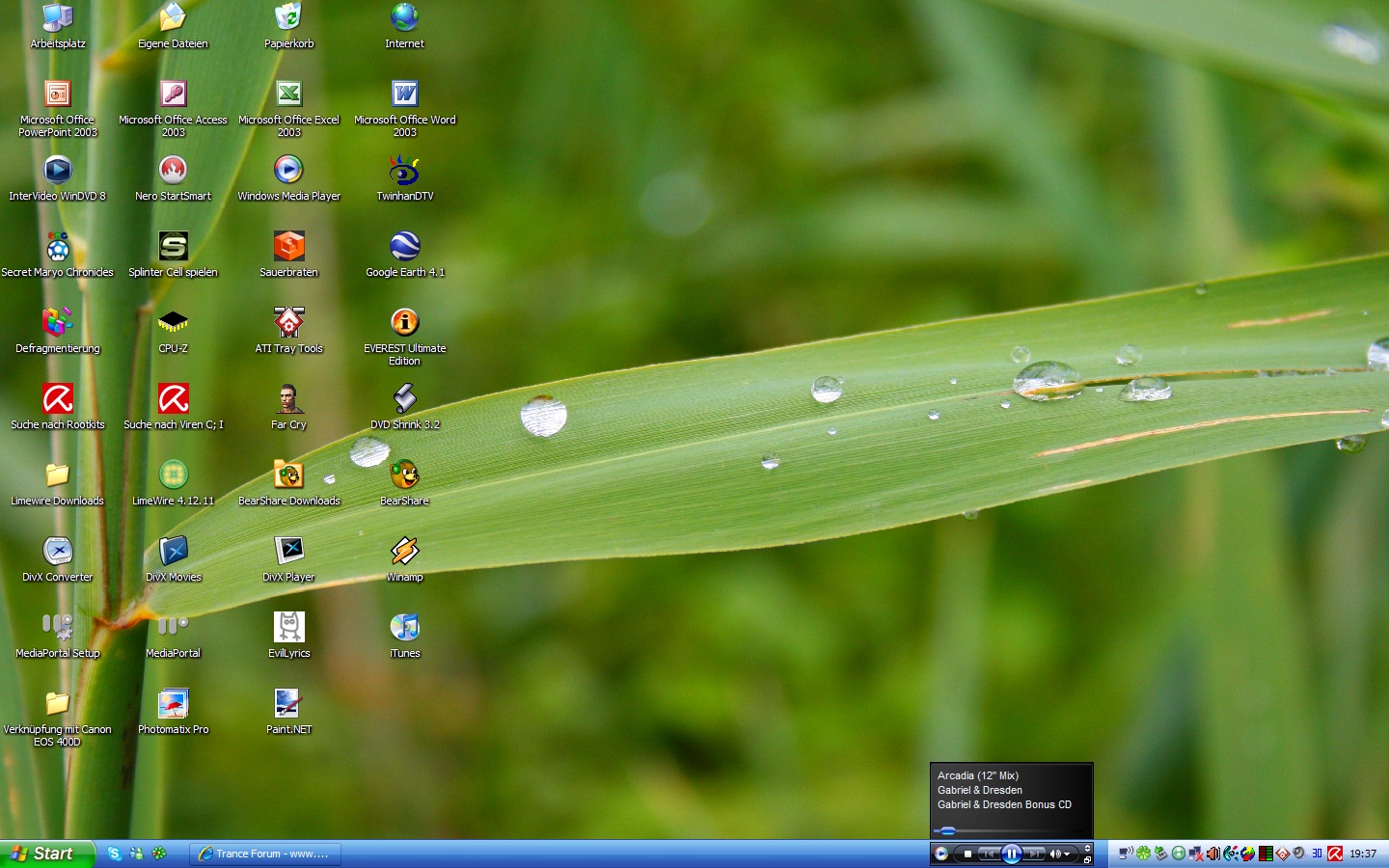Pause the playing track in media toolbar

(1011, 854)
